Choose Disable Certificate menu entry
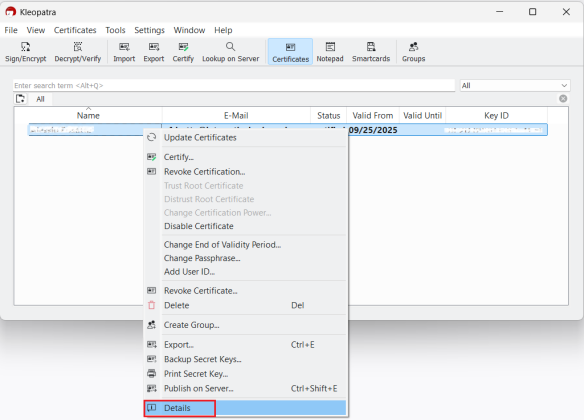This screenshot has height=420, width=584. tap(246, 226)
